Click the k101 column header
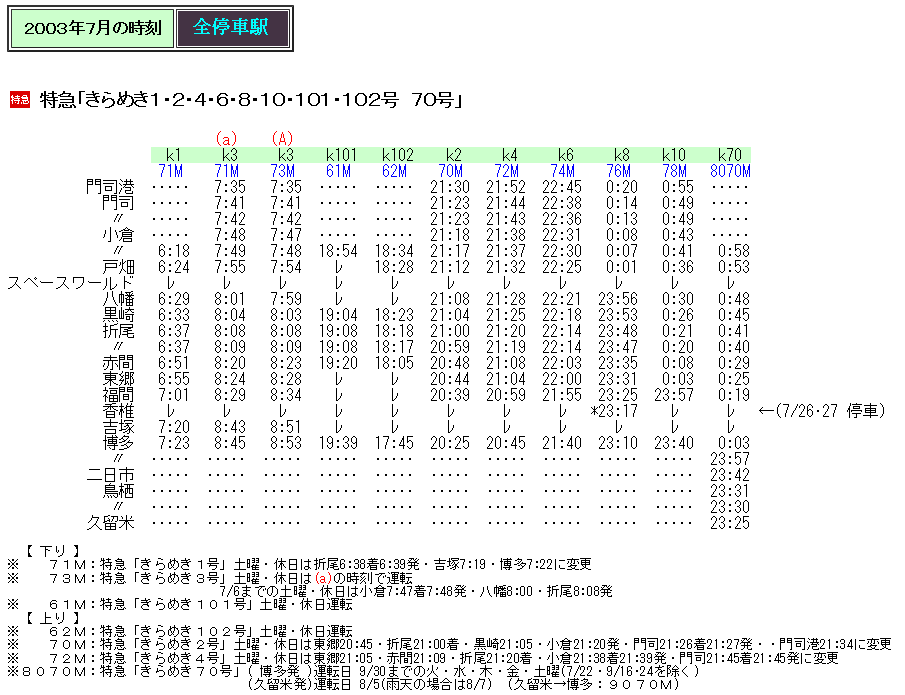This screenshot has height=695, width=905. click(341, 155)
